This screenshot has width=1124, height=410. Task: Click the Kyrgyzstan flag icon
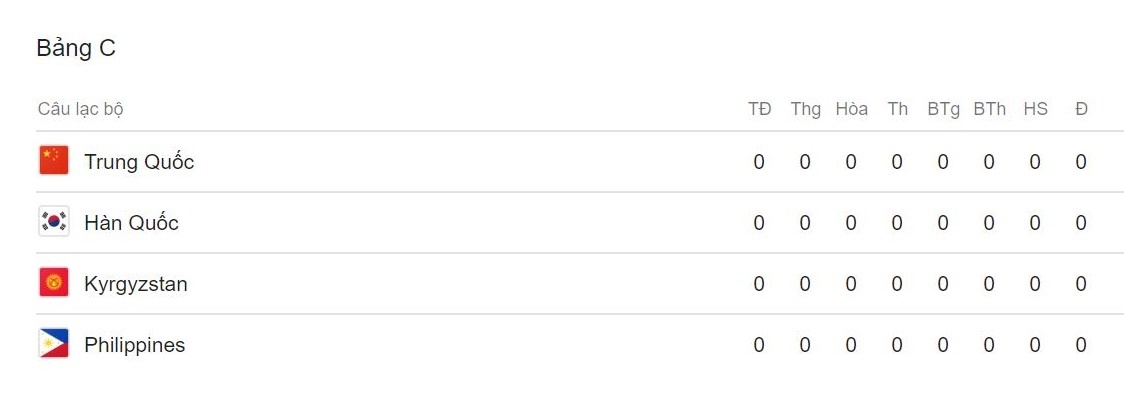(53, 283)
